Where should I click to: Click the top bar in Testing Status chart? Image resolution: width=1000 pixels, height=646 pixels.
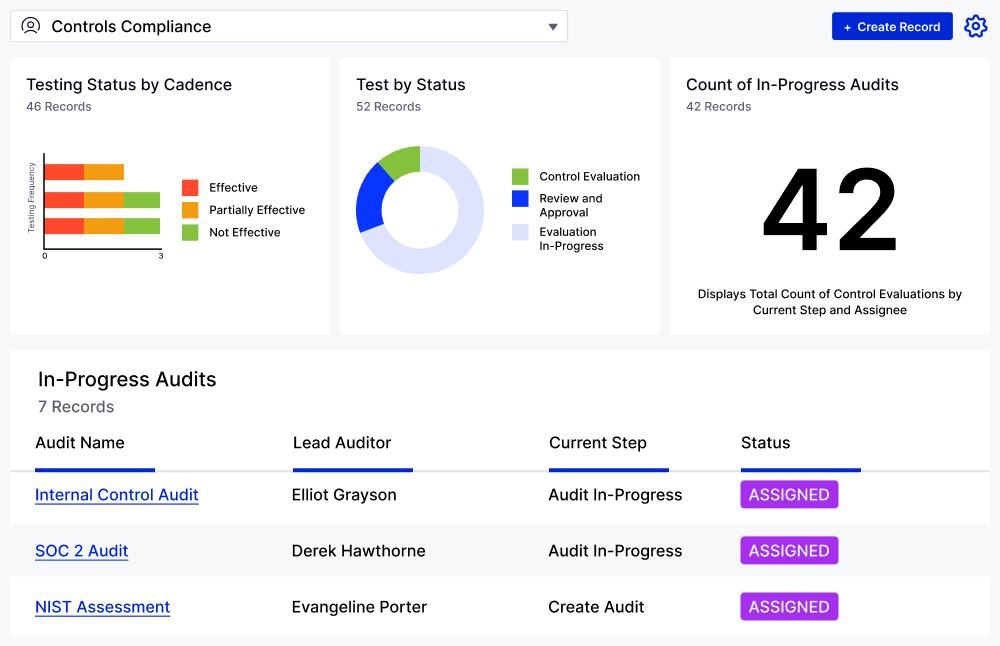[85, 172]
